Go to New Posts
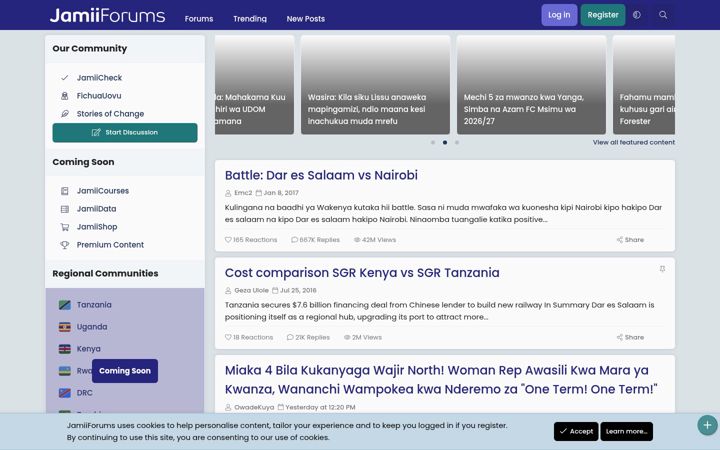 (306, 19)
